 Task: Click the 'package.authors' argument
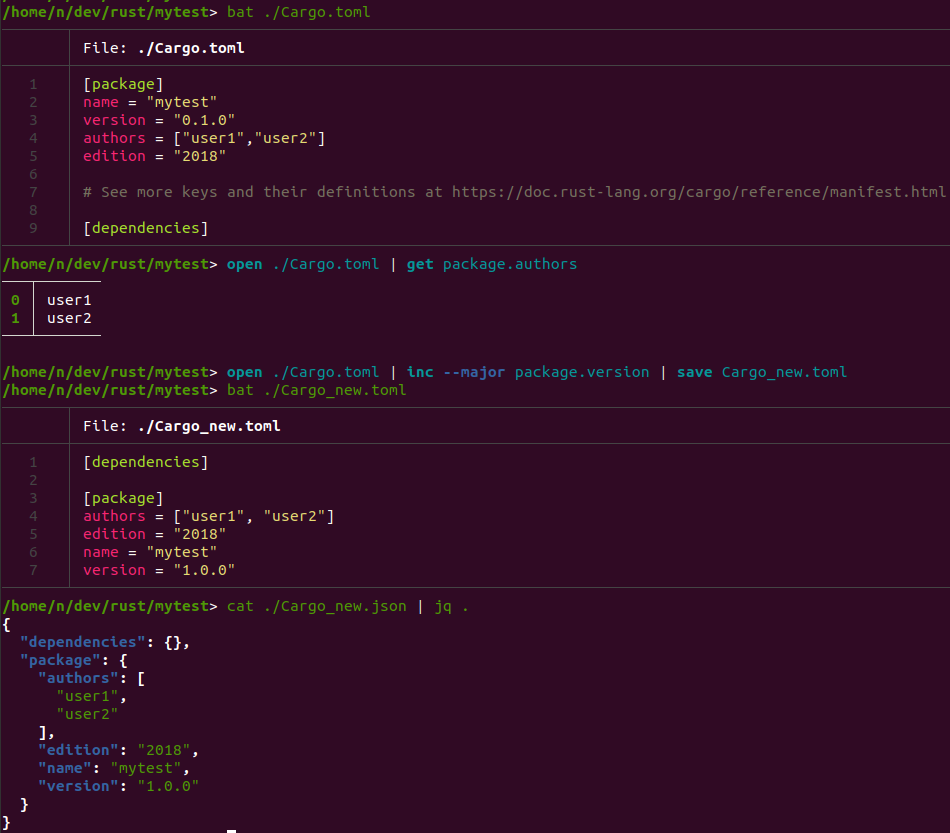[x=510, y=264]
